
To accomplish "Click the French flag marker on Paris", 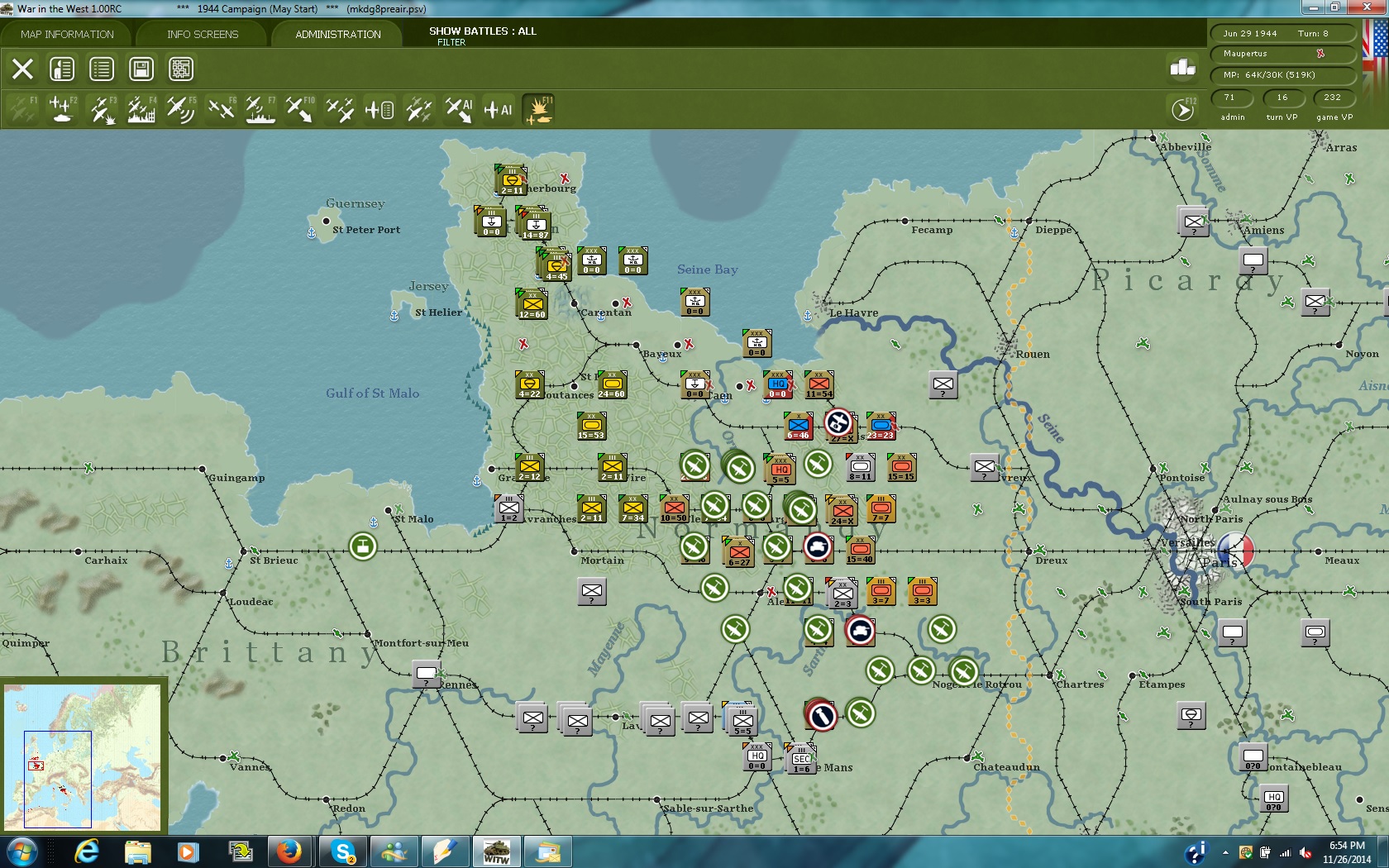I will coord(1236,550).
